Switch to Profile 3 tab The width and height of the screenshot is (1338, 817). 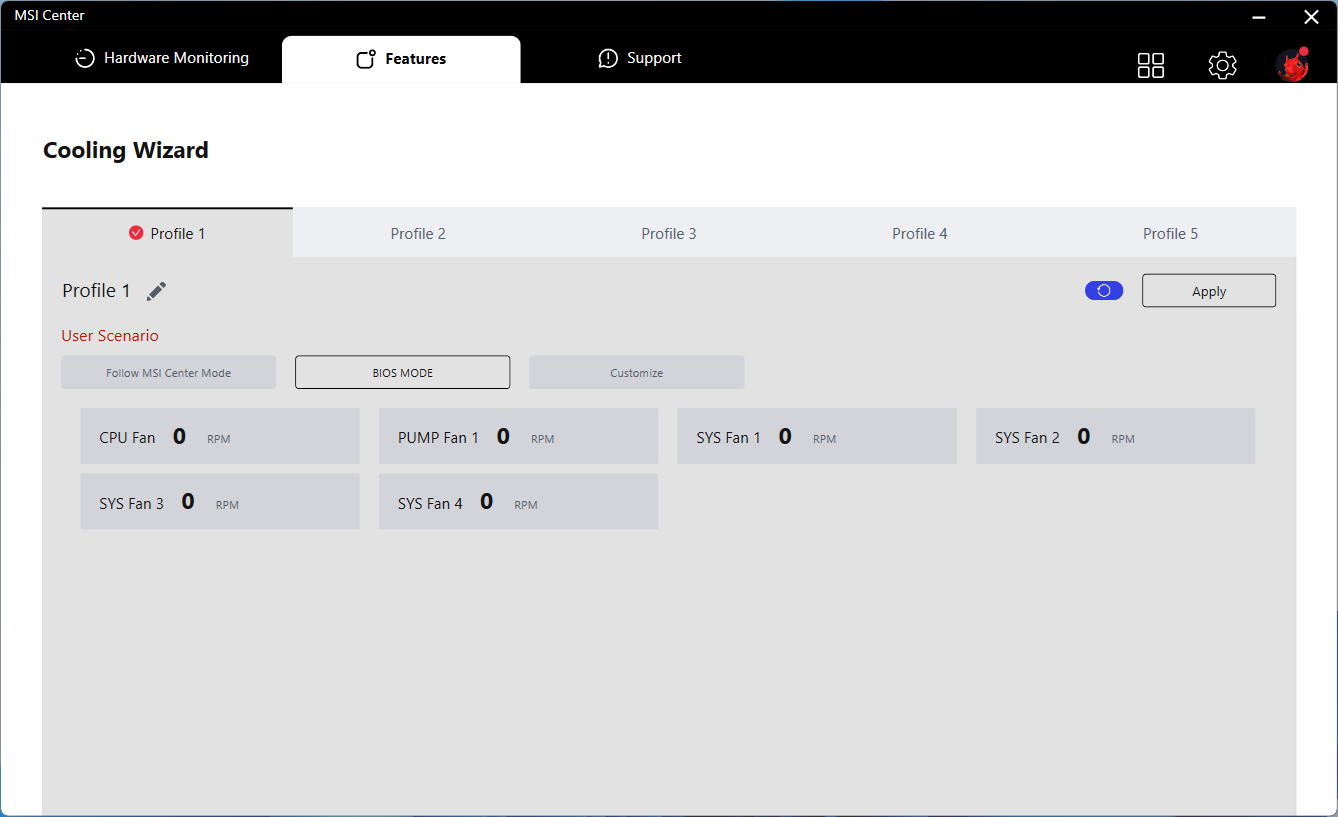(x=669, y=233)
